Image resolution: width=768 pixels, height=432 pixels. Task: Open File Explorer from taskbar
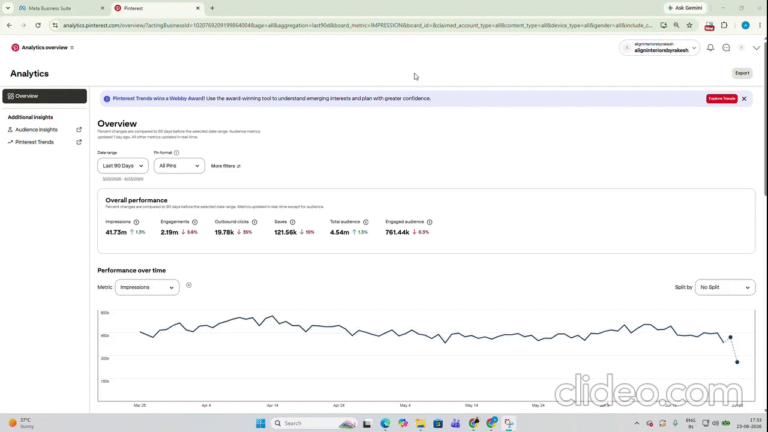pos(420,423)
